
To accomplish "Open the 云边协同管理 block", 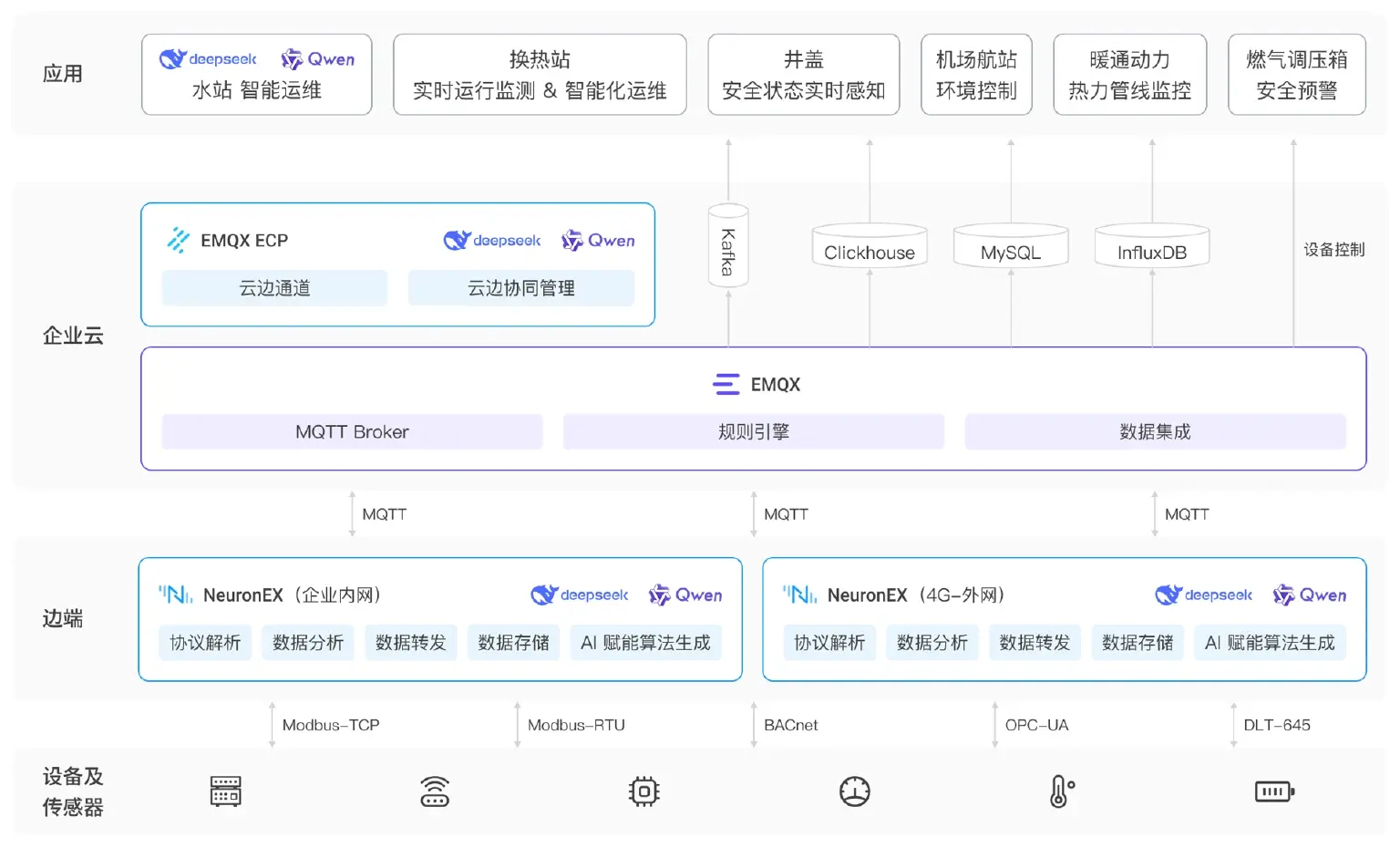I will click(521, 288).
